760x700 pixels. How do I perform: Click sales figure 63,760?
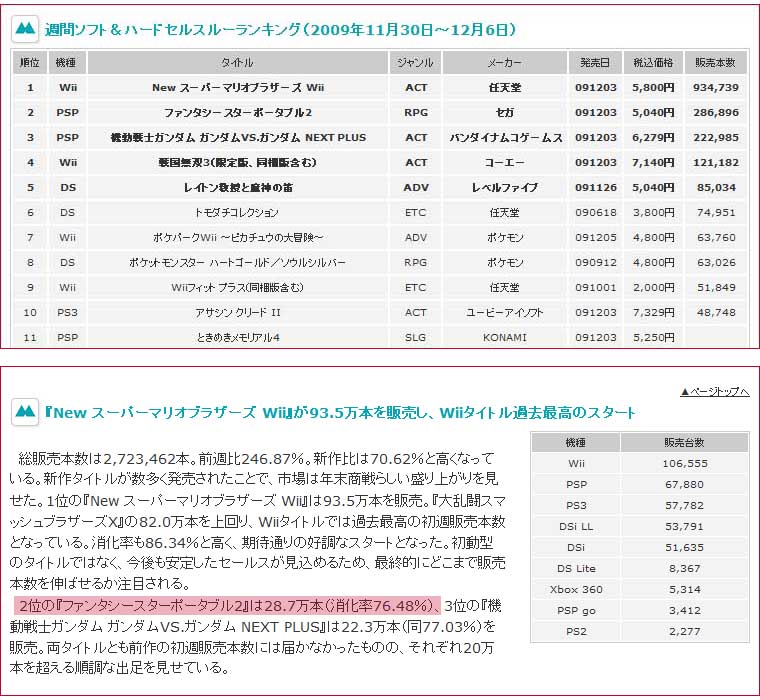tap(716, 238)
